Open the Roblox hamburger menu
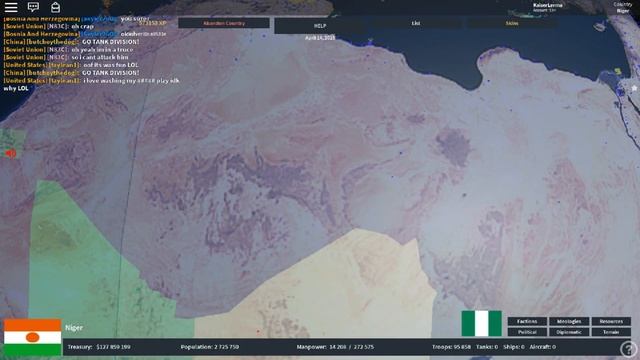The width and height of the screenshot is (640, 360). coord(11,7)
